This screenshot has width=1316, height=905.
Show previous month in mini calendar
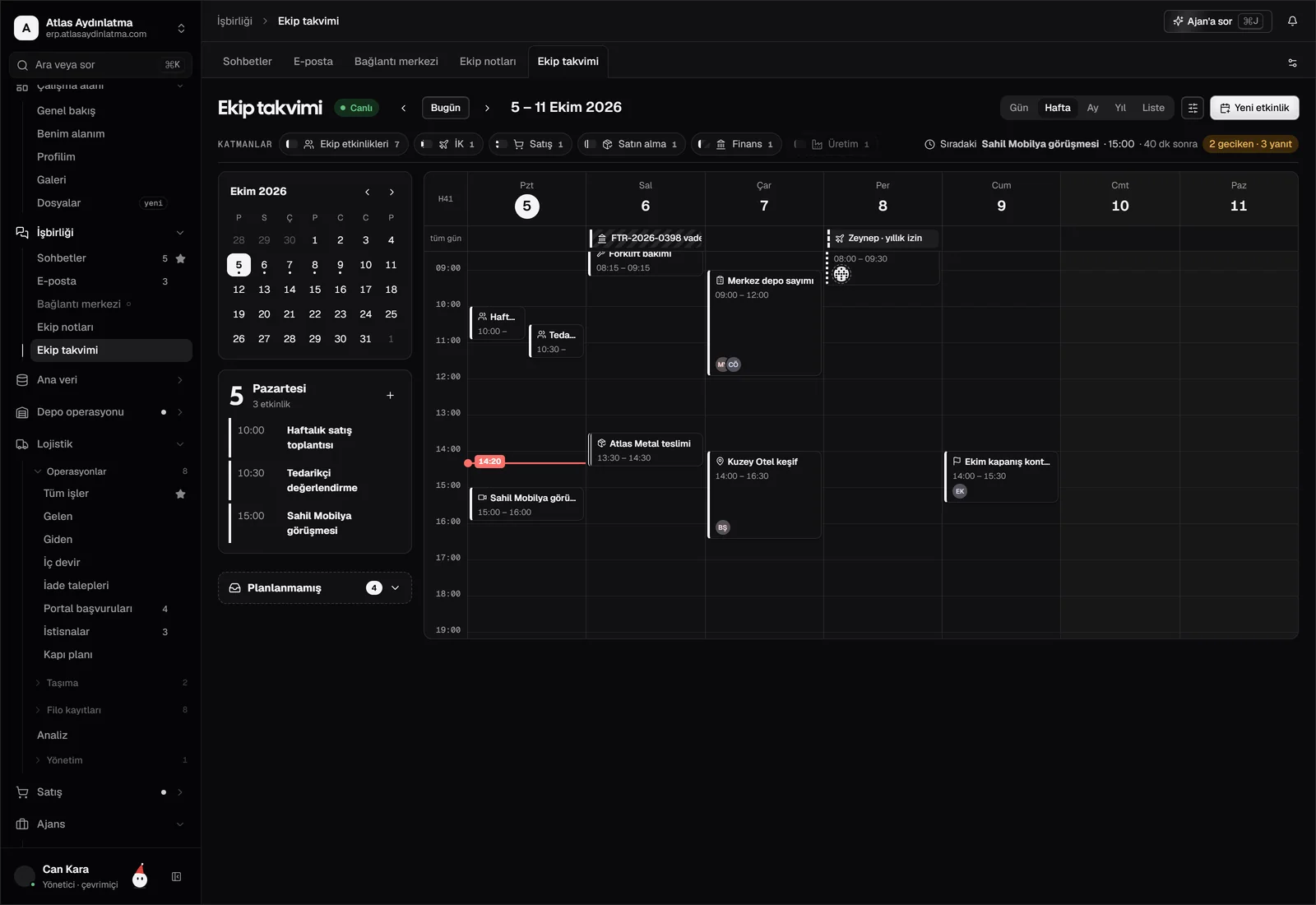367,192
